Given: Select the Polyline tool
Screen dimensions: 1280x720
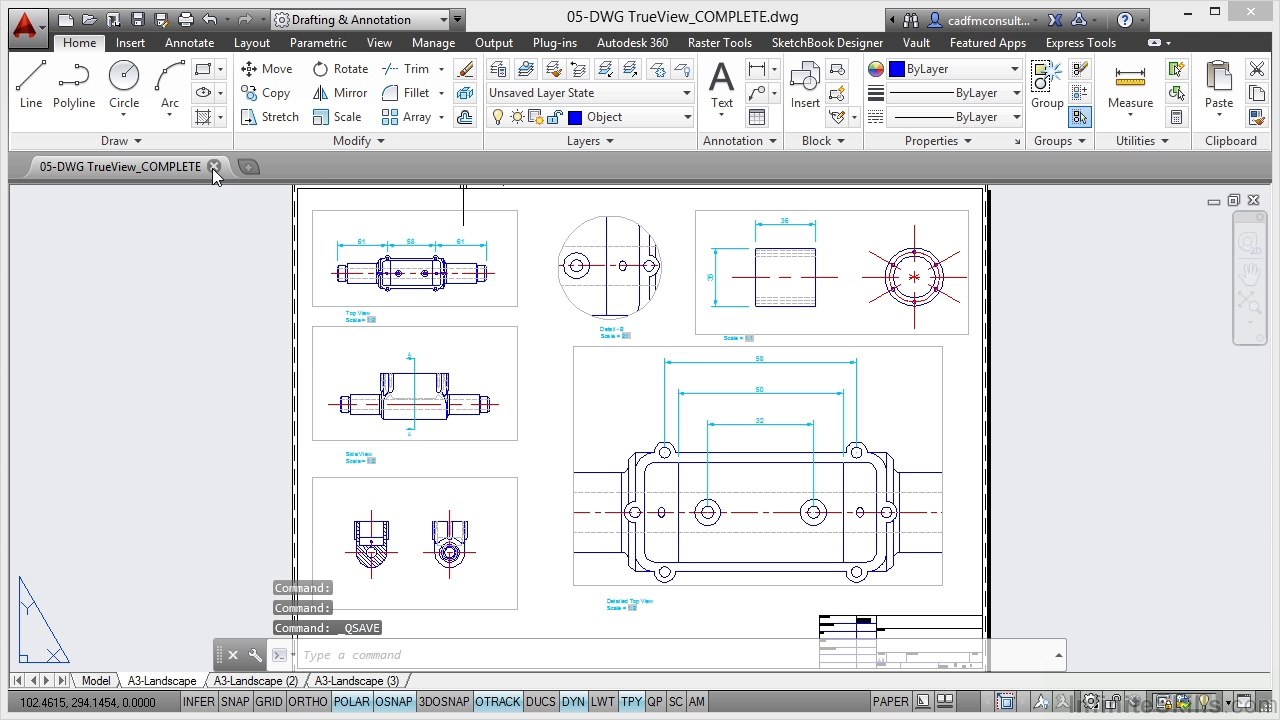Looking at the screenshot, I should pos(74,84).
